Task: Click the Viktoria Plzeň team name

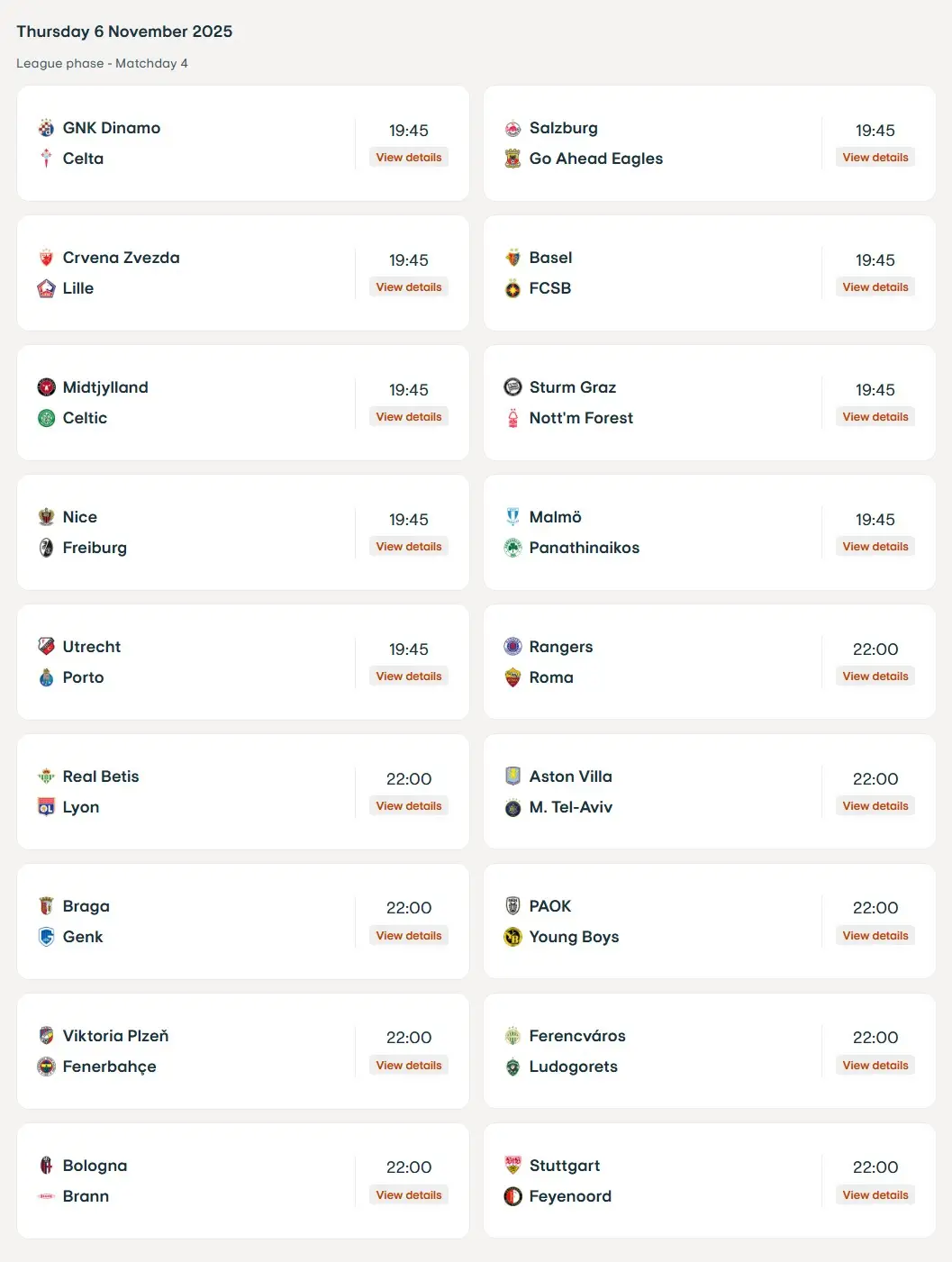Action: [115, 1036]
